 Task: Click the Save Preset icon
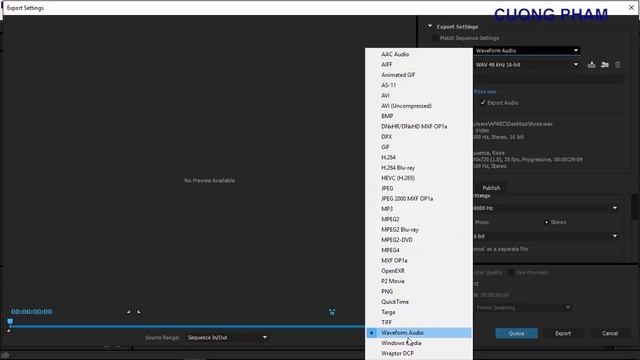click(x=591, y=64)
